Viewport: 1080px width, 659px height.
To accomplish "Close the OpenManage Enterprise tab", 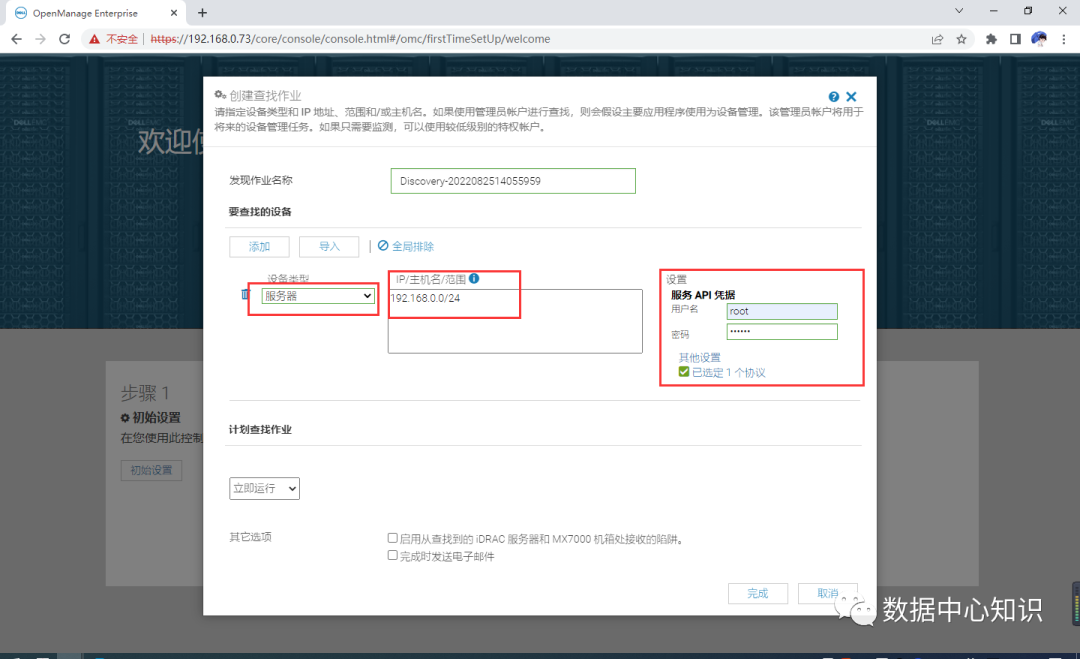I will coord(174,13).
